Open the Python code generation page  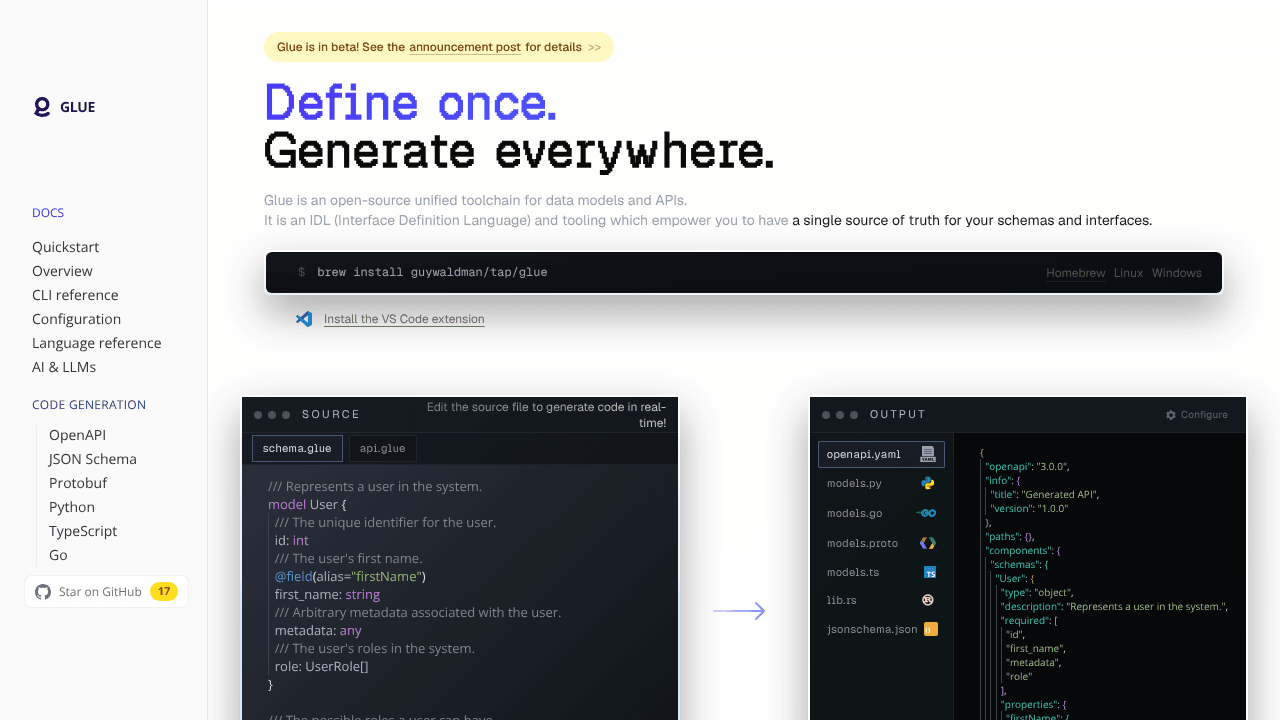point(72,507)
